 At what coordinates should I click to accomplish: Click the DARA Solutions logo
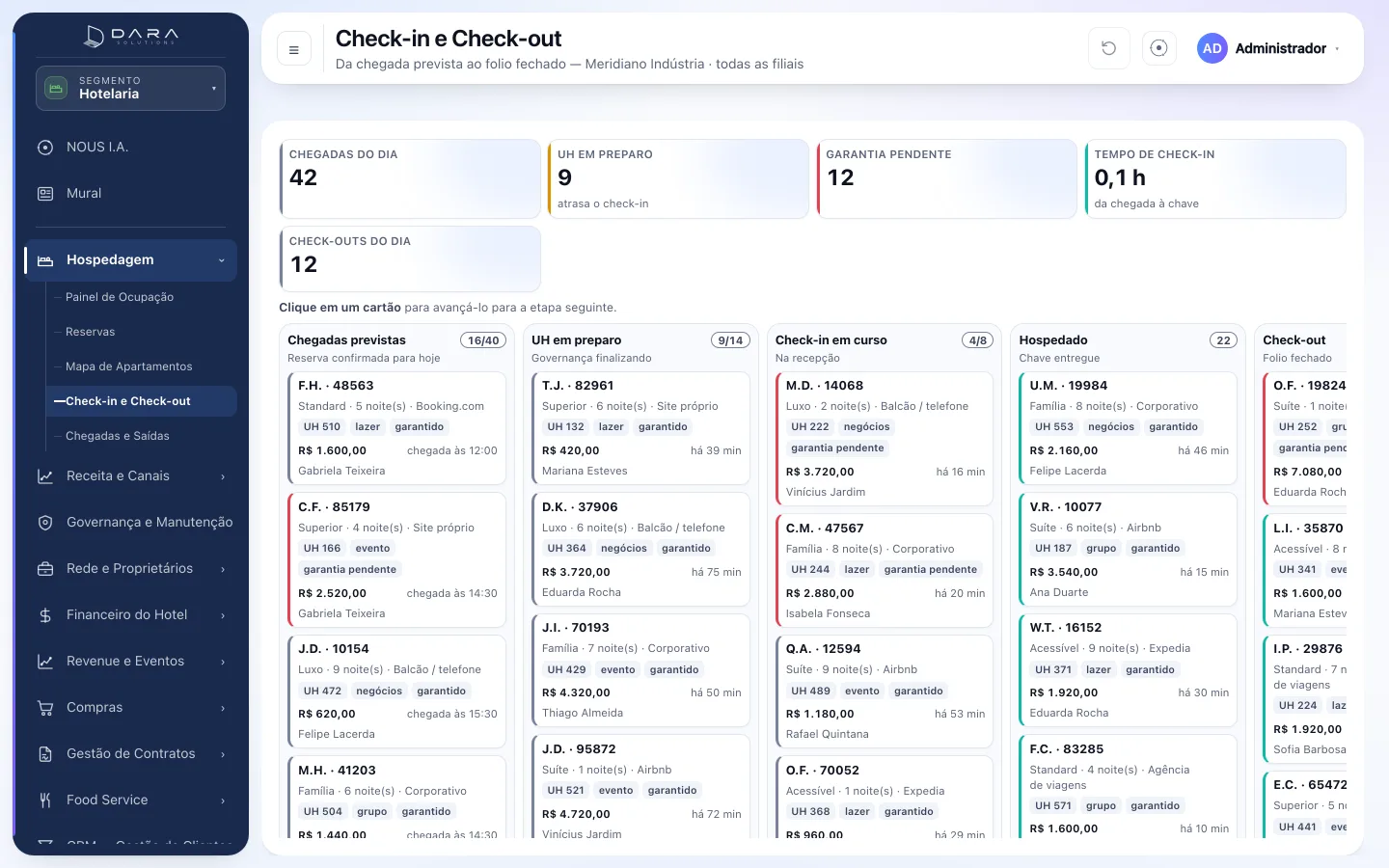[131, 37]
